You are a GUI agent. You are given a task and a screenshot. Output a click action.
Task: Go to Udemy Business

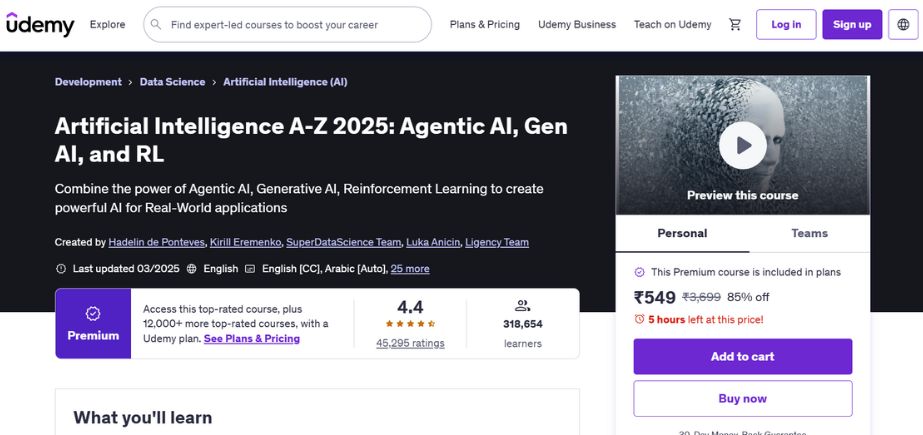577,25
